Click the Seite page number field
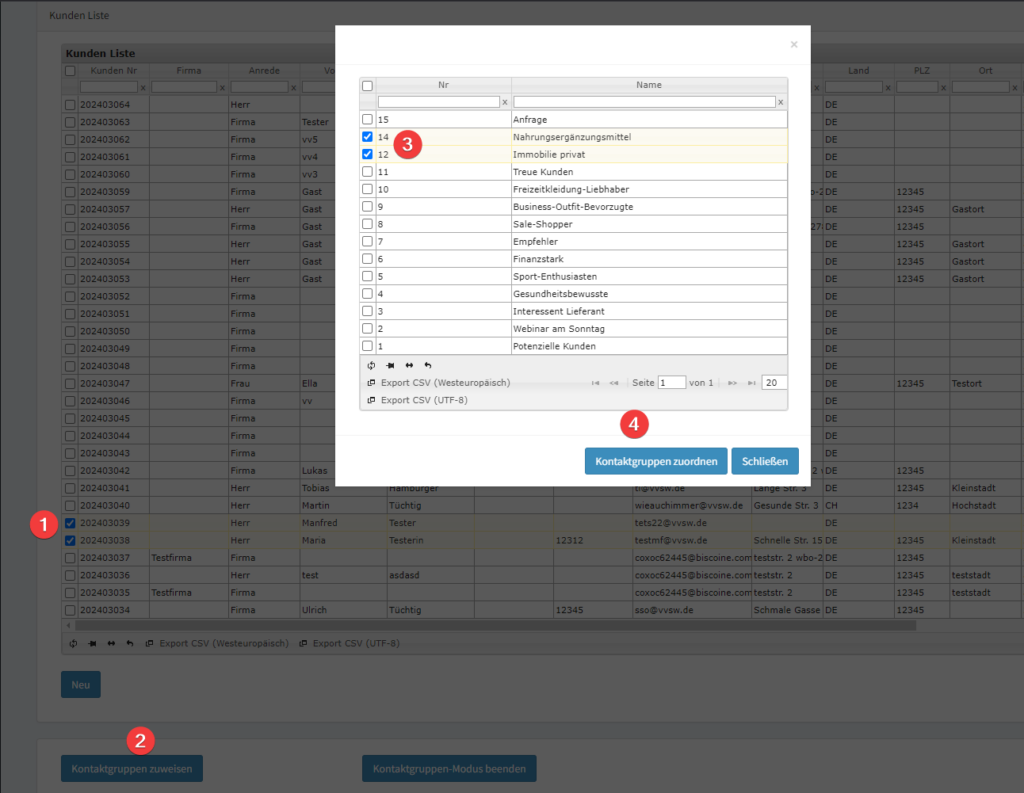1024x793 pixels. (671, 383)
